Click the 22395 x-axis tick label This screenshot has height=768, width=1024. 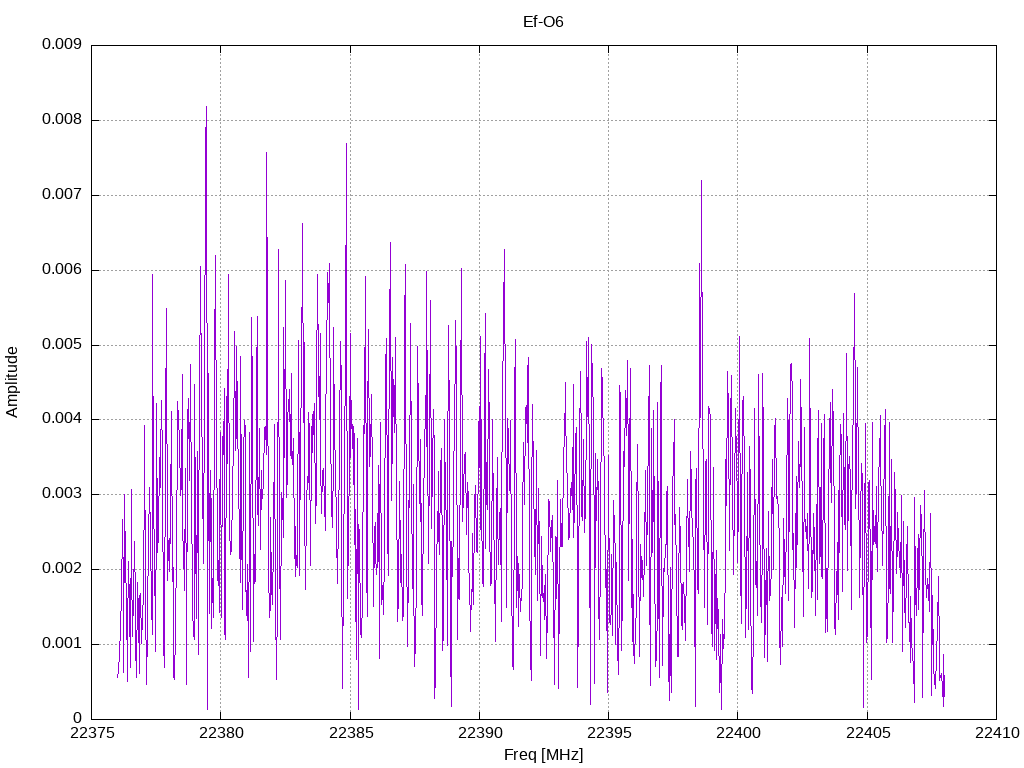[609, 733]
